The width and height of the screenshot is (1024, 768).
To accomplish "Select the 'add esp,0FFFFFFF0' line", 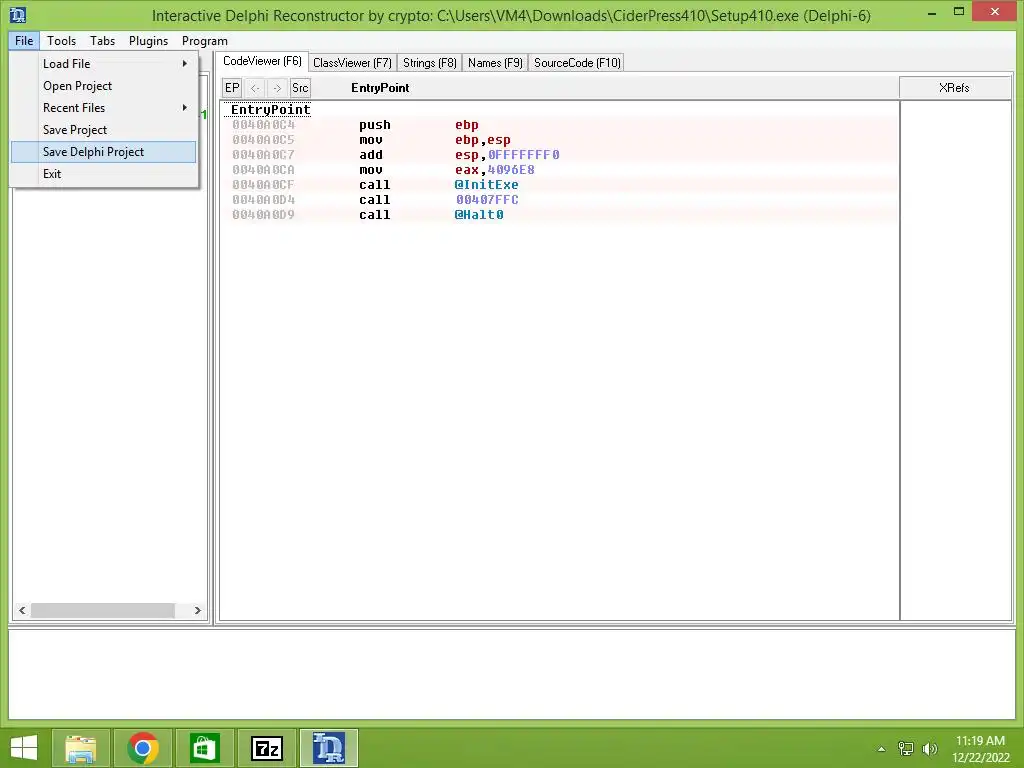I will point(560,155).
